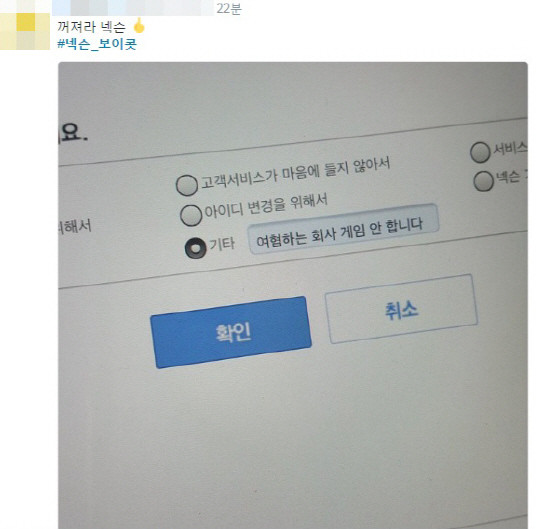Click the middle finger emoji

click(139, 26)
